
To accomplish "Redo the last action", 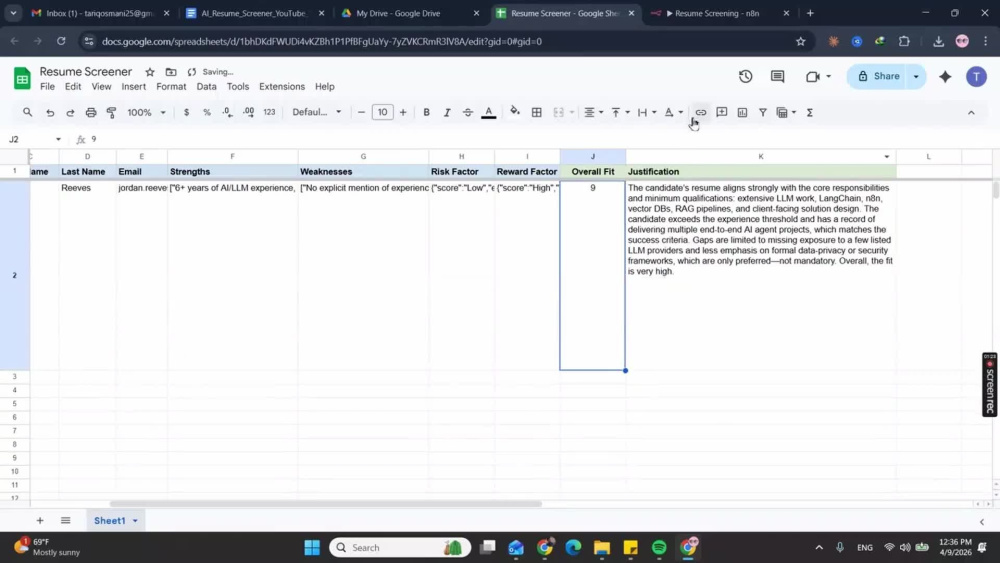I will click(x=70, y=112).
